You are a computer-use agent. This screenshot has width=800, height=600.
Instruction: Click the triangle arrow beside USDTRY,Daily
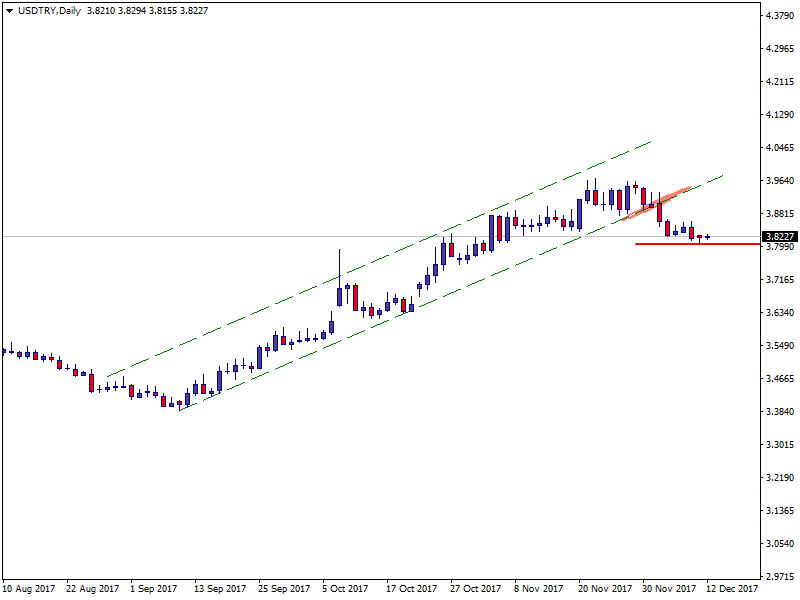(7, 10)
